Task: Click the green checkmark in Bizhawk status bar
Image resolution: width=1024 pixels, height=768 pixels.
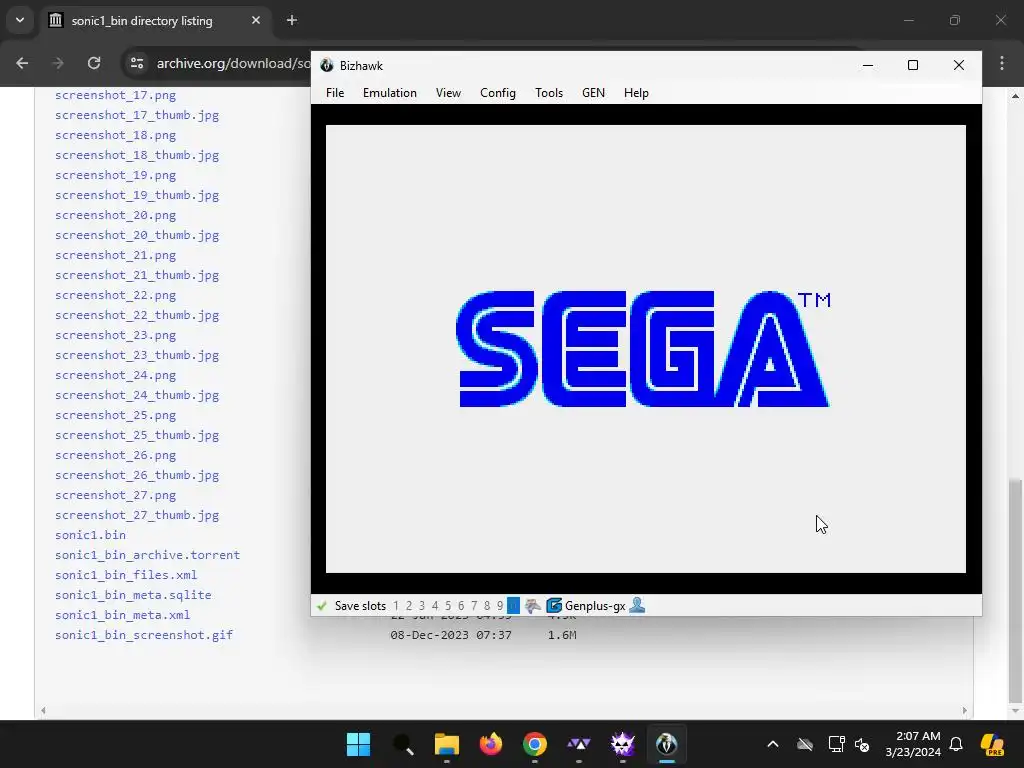Action: 321,606
